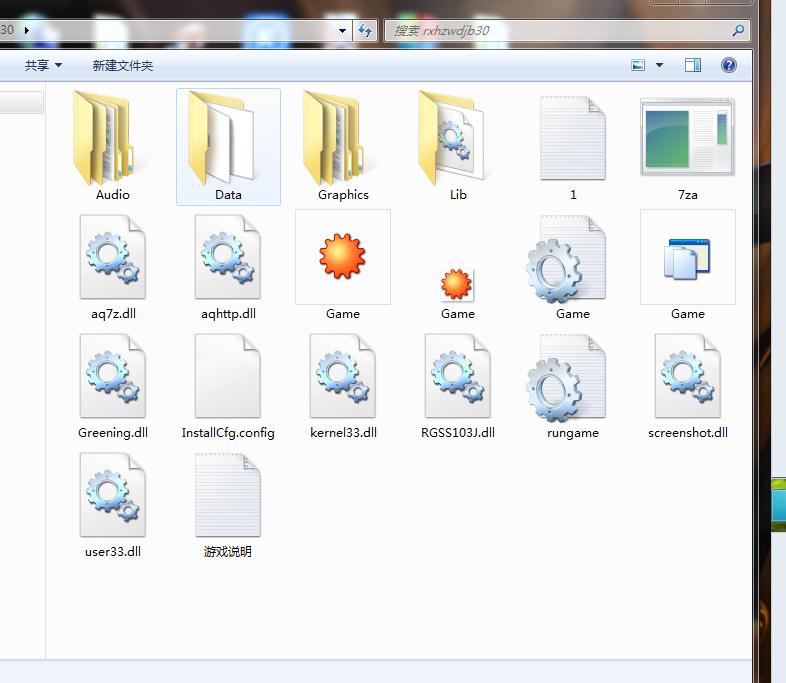Open the view options dropdown arrow
The height and width of the screenshot is (683, 786).
(659, 65)
